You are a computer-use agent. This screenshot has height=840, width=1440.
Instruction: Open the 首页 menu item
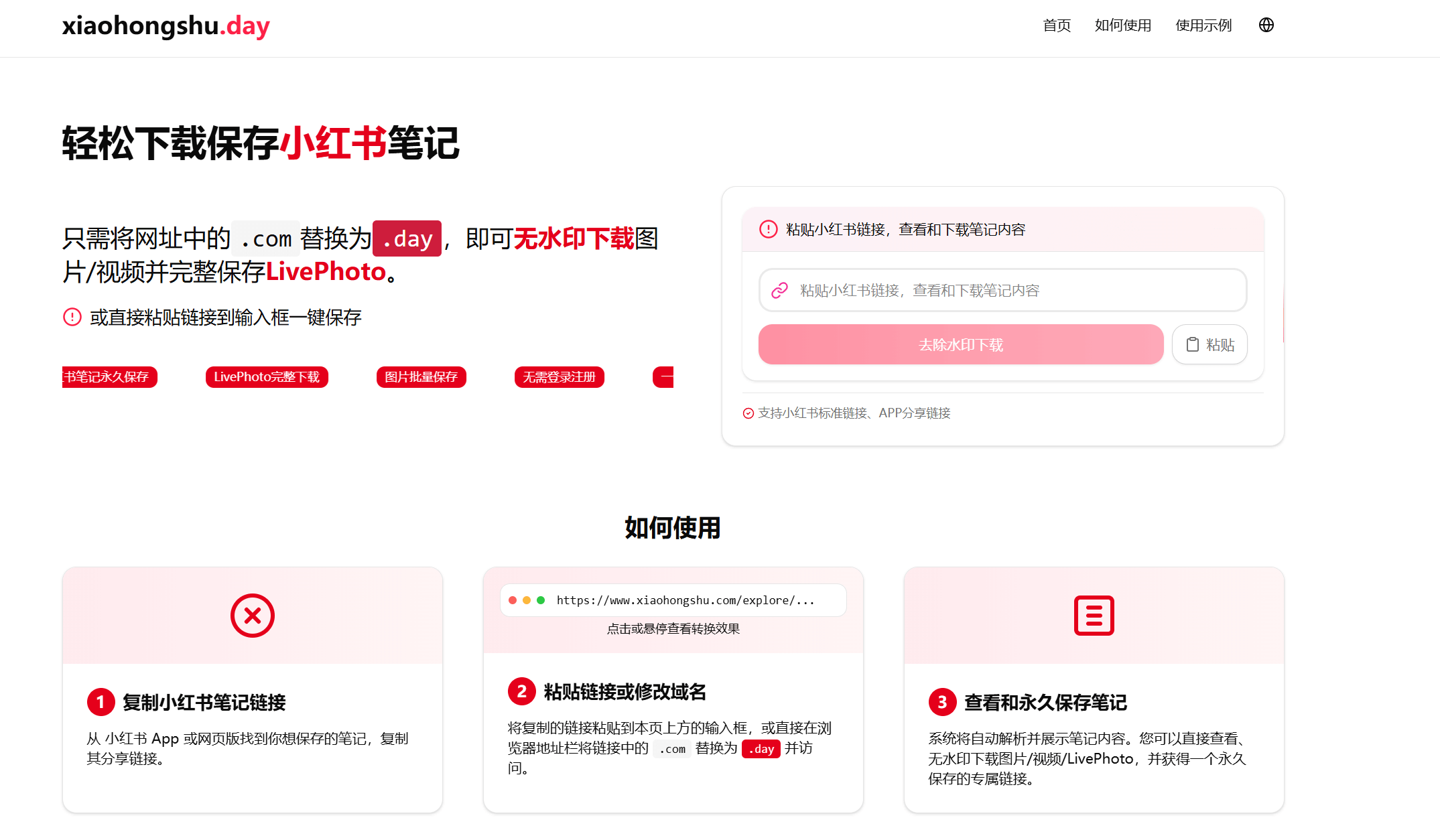[1056, 25]
